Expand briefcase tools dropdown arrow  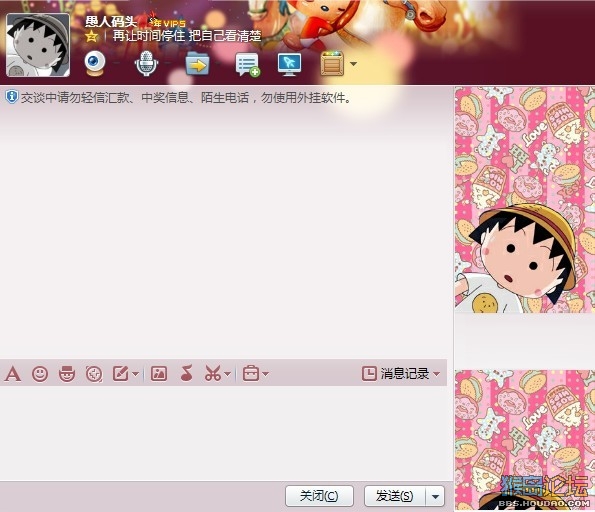[x=266, y=374]
